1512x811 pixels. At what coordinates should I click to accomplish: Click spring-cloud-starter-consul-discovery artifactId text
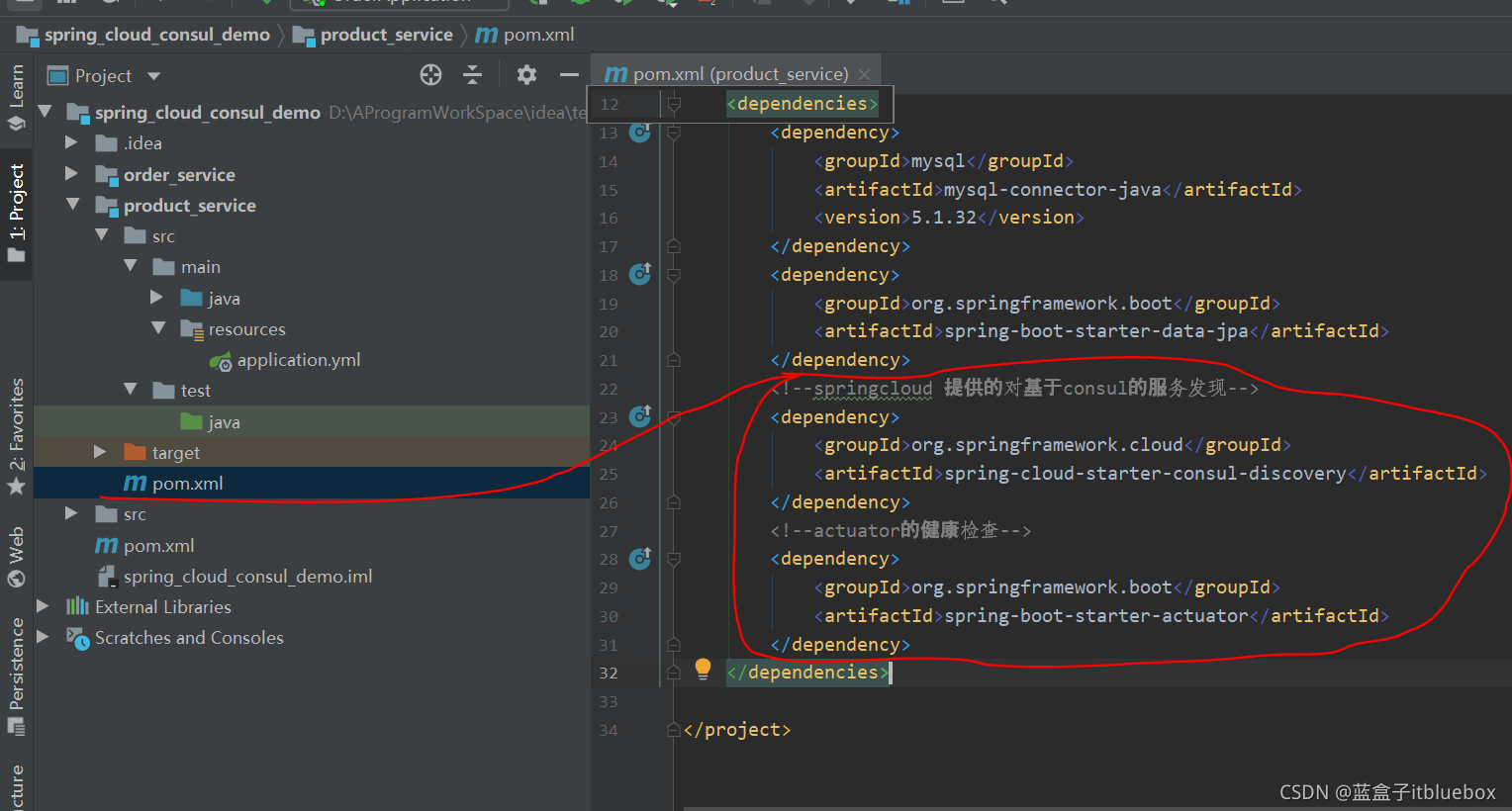1145,474
